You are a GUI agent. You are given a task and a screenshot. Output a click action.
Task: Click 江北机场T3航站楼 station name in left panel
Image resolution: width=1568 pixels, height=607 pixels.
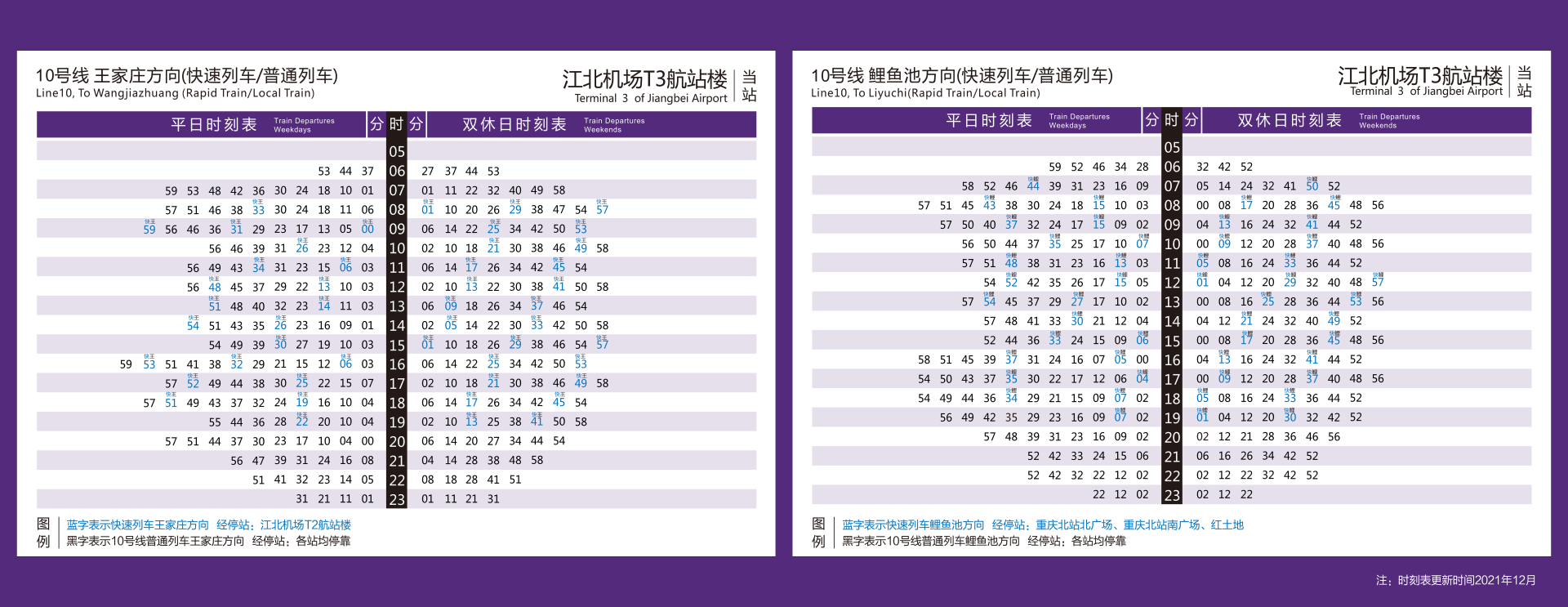[644, 79]
